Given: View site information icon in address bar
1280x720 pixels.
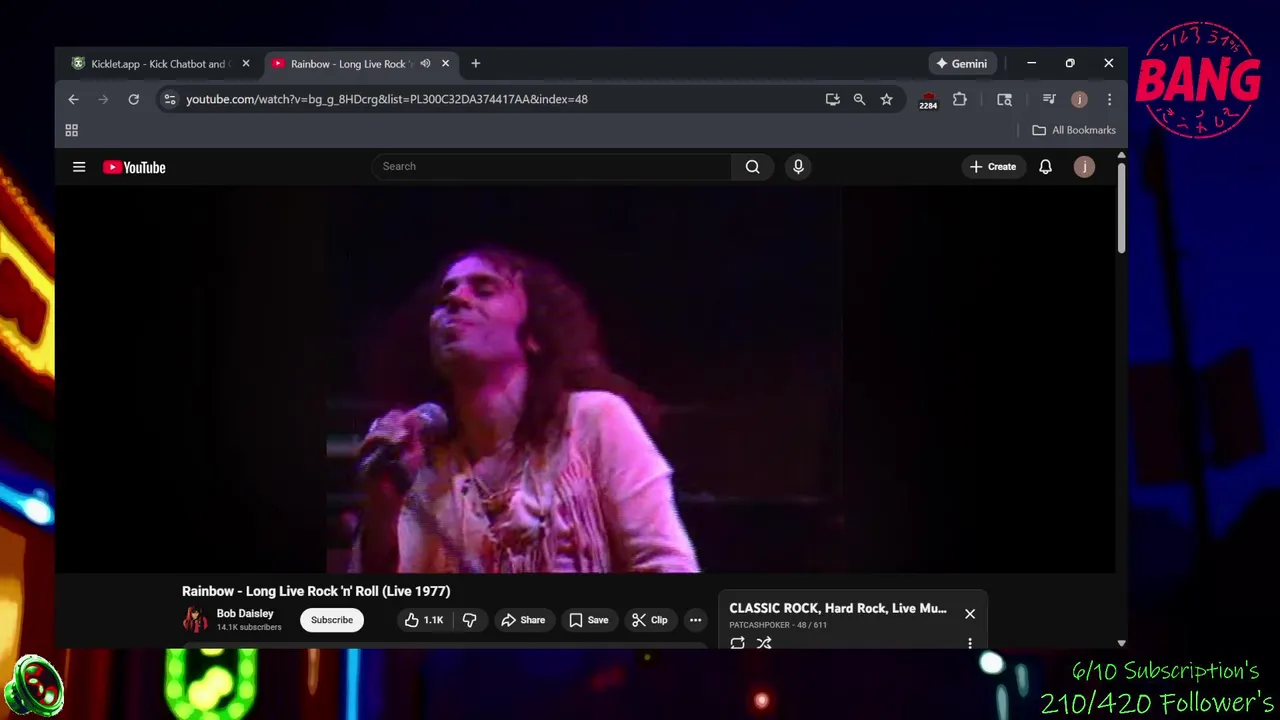Looking at the screenshot, I should (170, 99).
